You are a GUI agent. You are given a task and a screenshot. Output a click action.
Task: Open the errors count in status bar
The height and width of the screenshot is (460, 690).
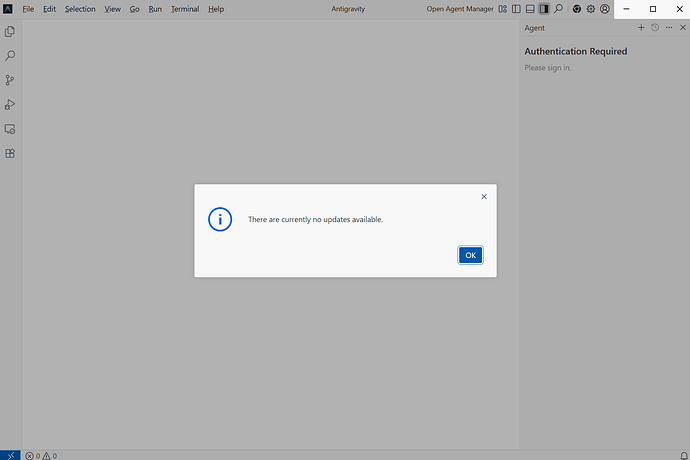click(33, 456)
